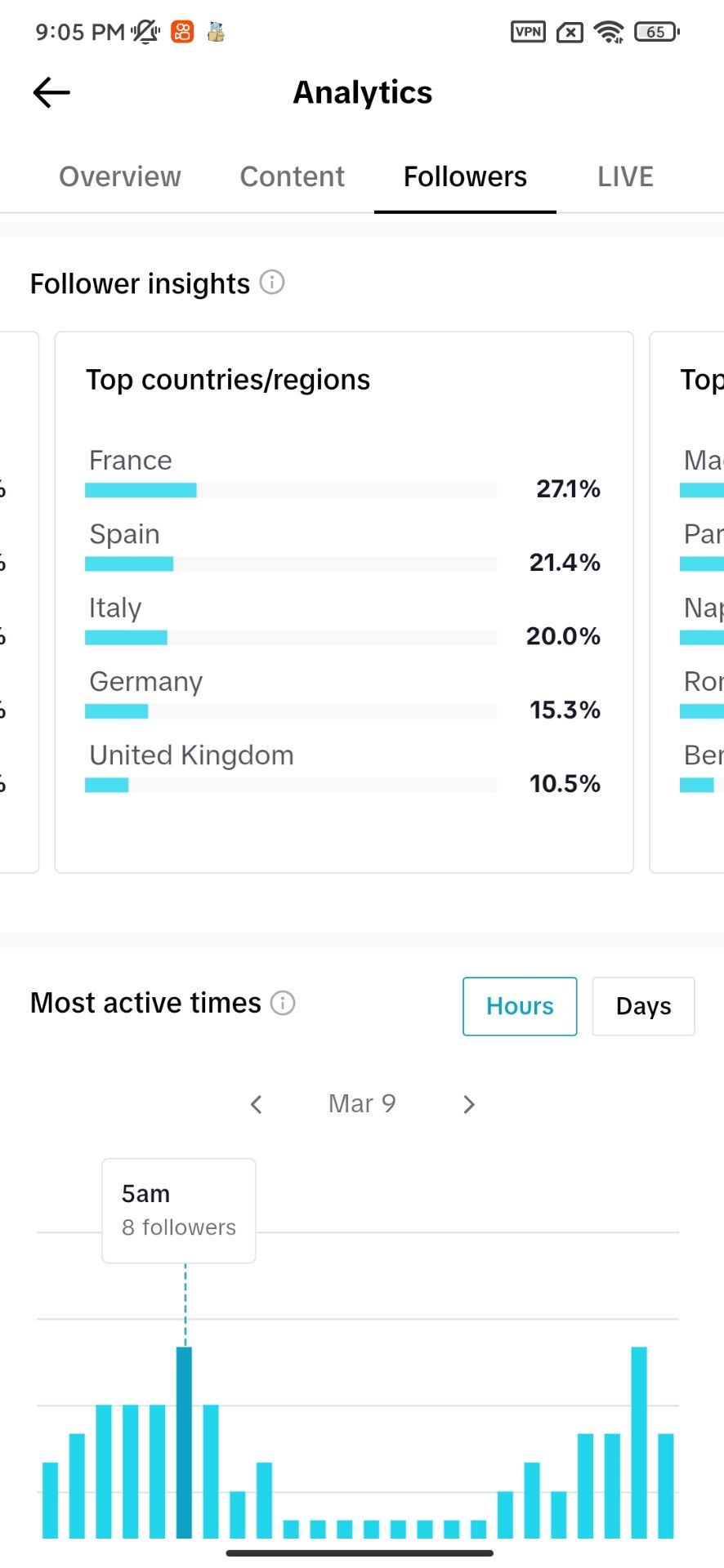Select the Hours view toggle
724x1568 pixels.
pyautogui.click(x=520, y=1006)
